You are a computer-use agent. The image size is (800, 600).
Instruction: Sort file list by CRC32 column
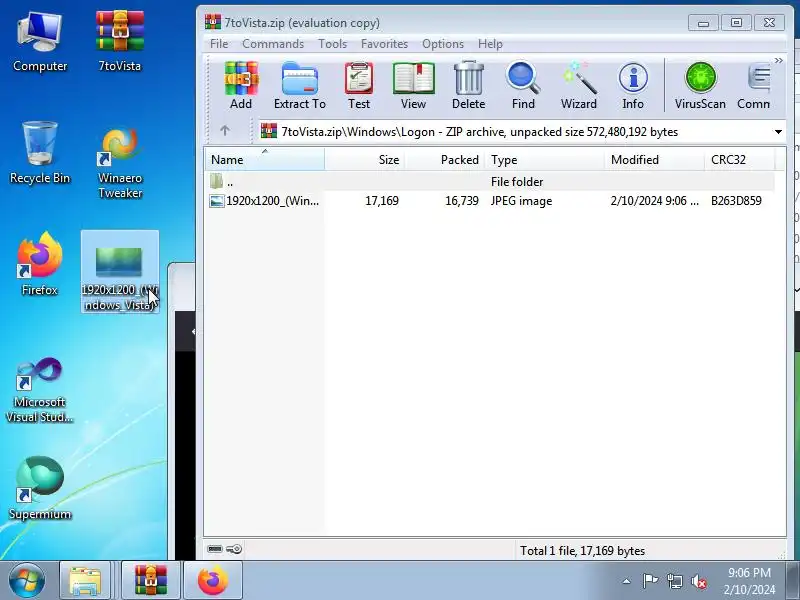(x=740, y=160)
